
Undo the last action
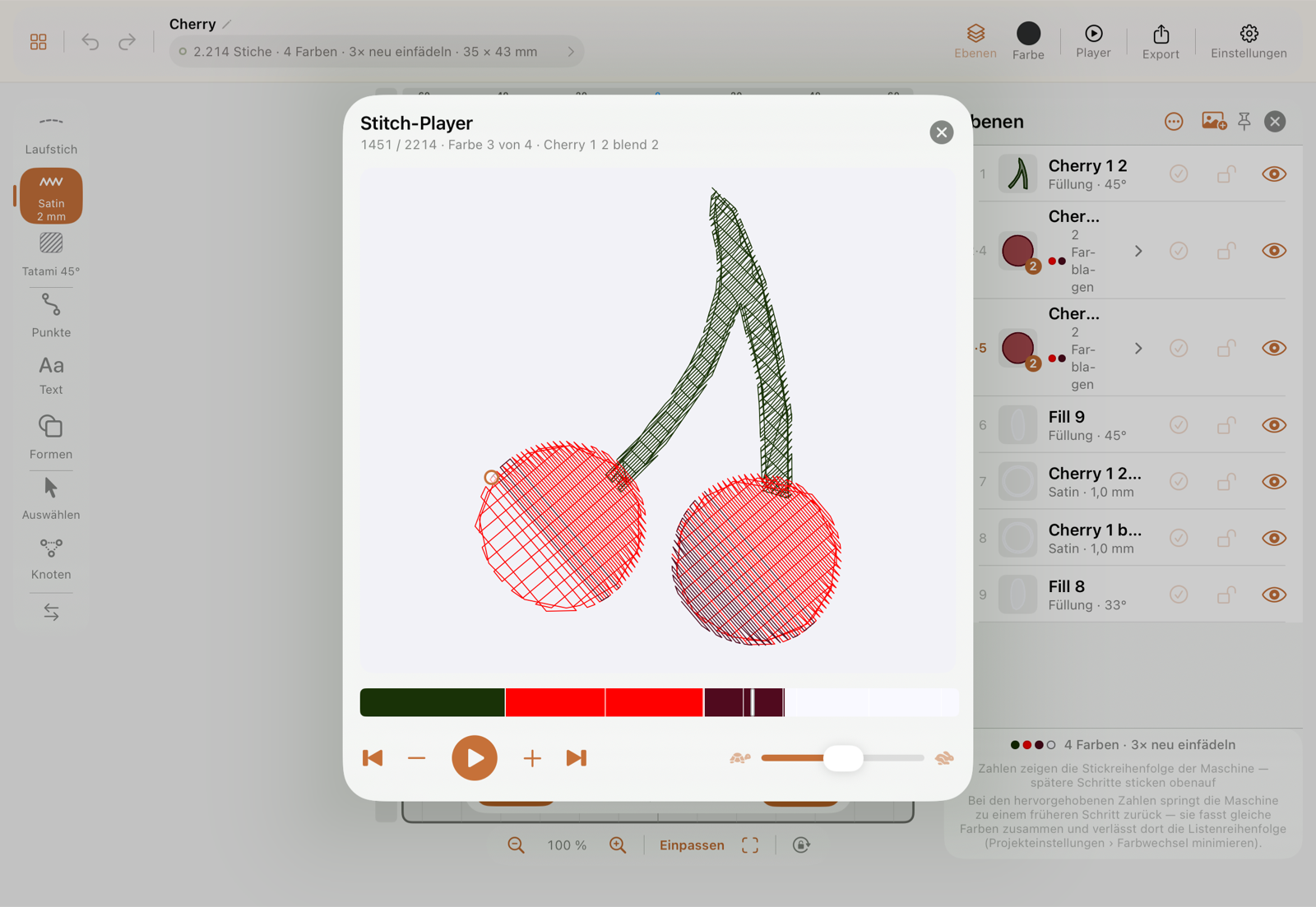(90, 42)
